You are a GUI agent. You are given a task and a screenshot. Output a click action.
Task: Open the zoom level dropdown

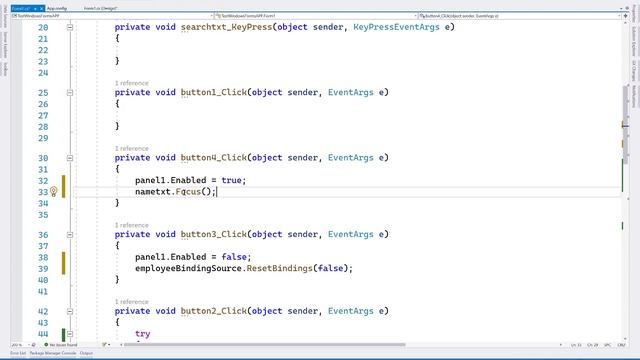tap(20, 345)
